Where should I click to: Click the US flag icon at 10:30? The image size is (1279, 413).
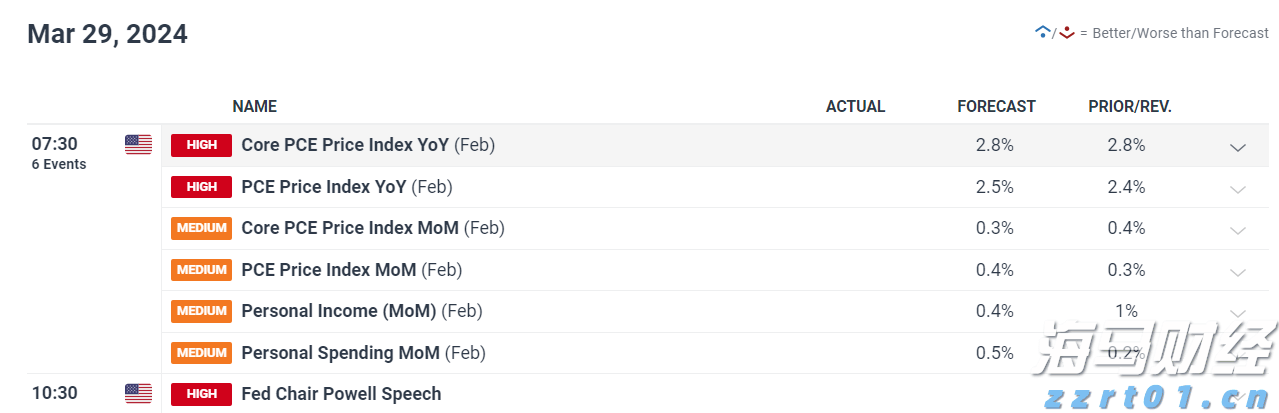coord(138,393)
